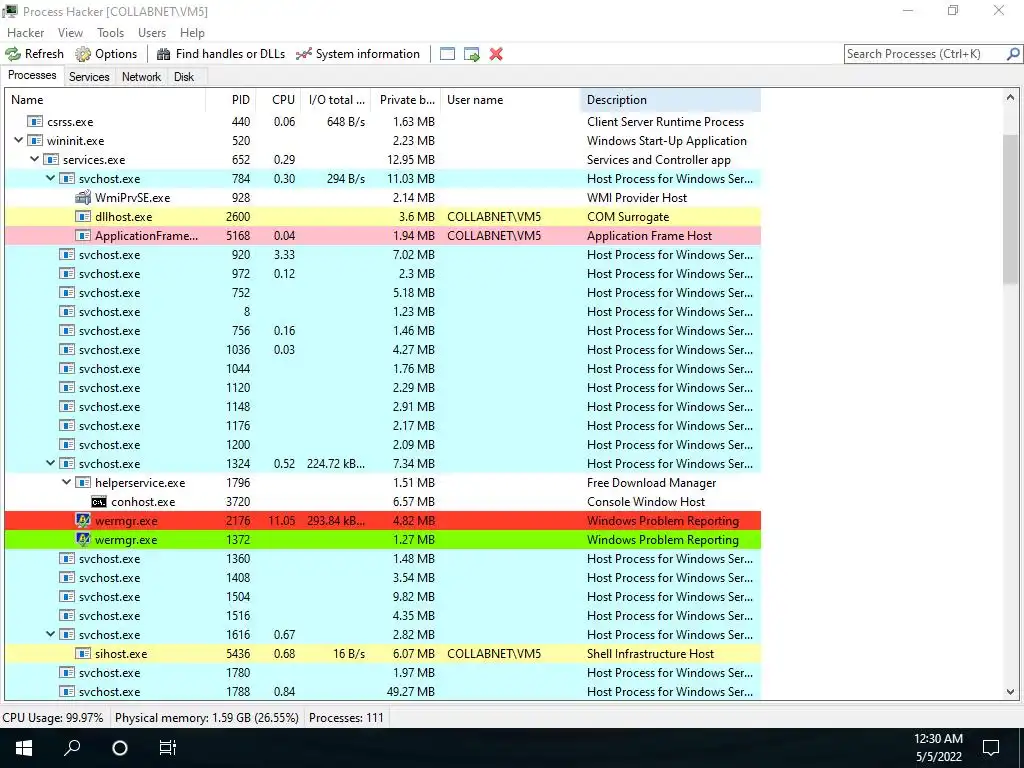Collapse the helperservice.exe tree node
Screen dimensions: 1024x768
[67, 482]
